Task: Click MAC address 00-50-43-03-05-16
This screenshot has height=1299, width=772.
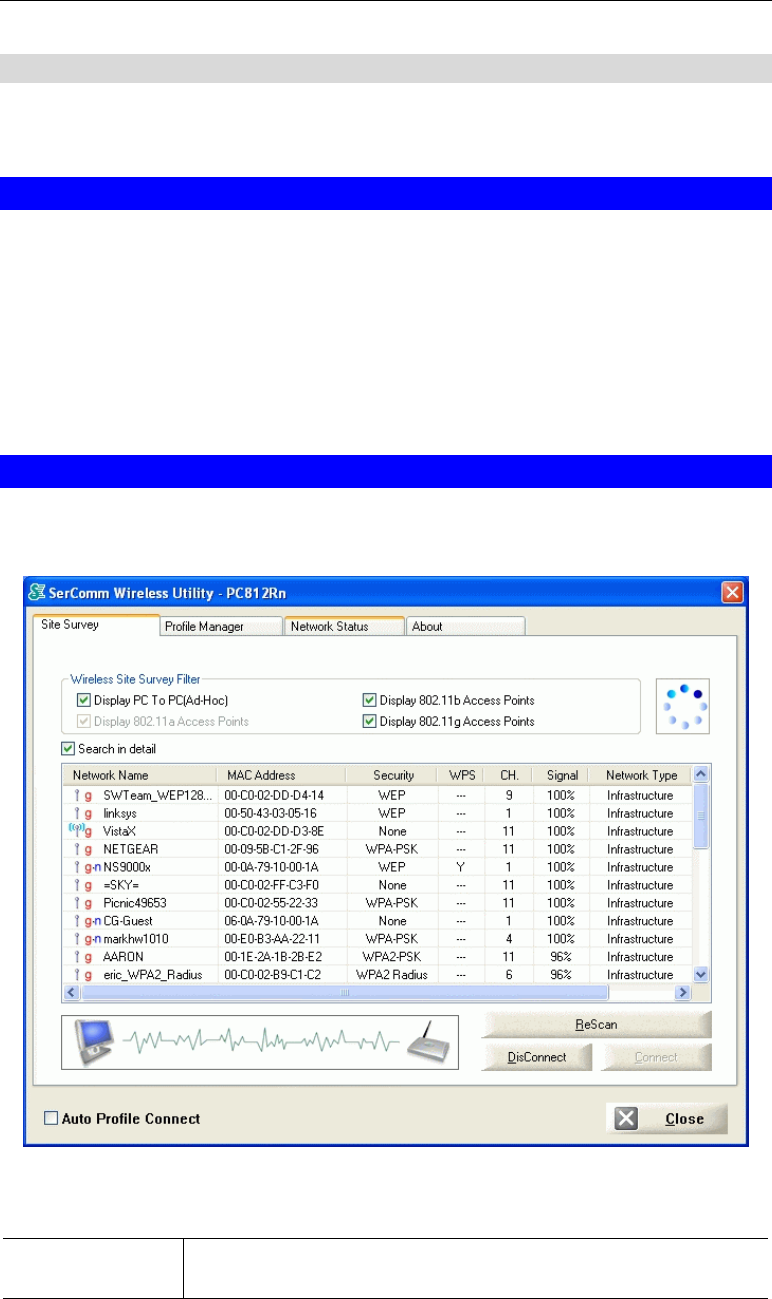Action: (x=271, y=813)
